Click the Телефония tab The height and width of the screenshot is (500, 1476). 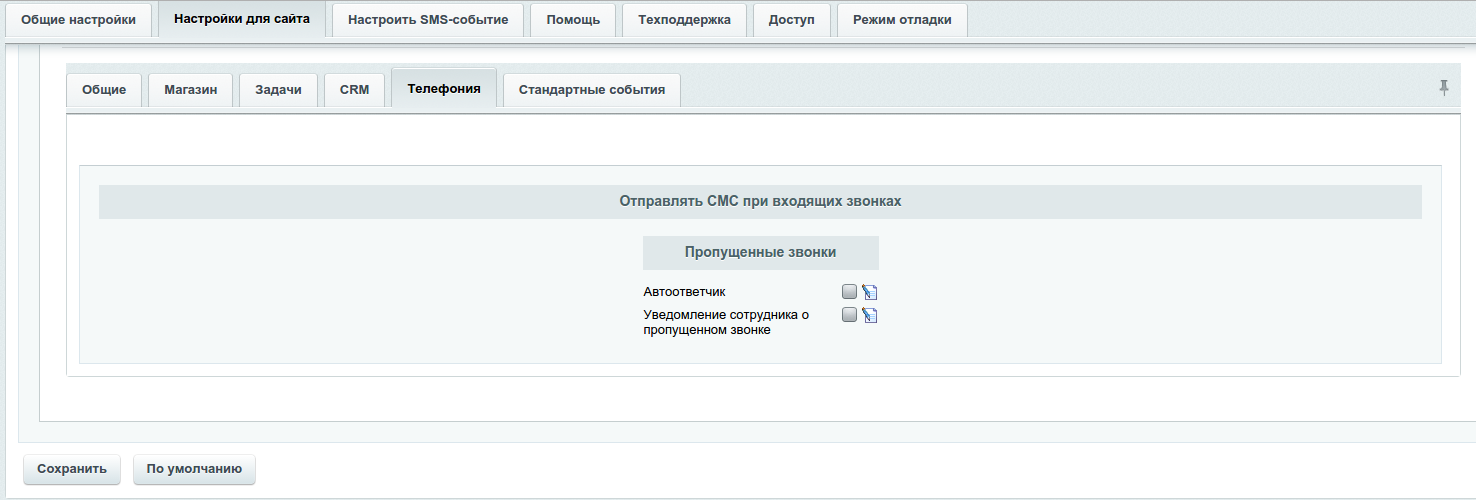click(444, 89)
